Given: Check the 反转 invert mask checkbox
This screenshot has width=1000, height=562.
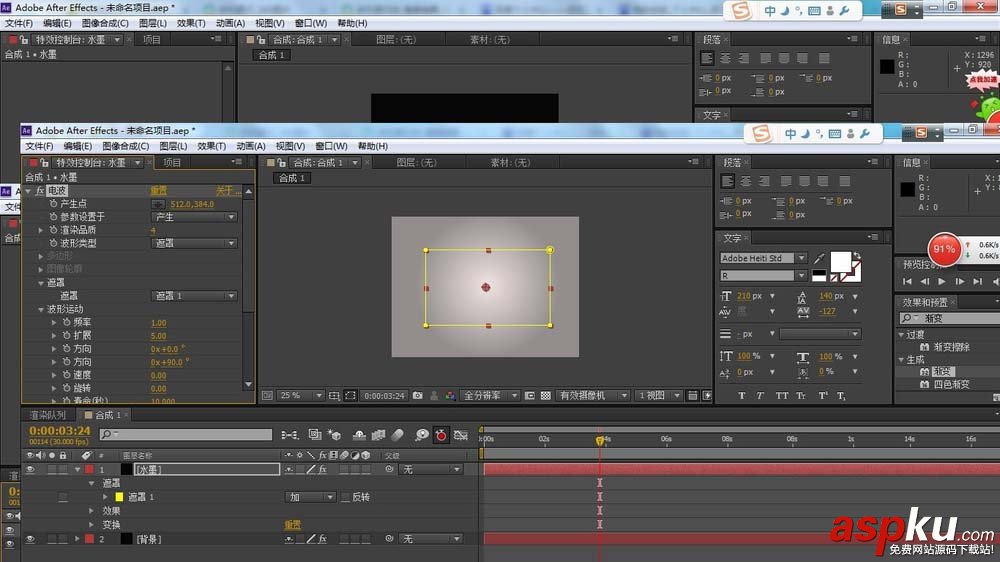Looking at the screenshot, I should click(x=346, y=497).
